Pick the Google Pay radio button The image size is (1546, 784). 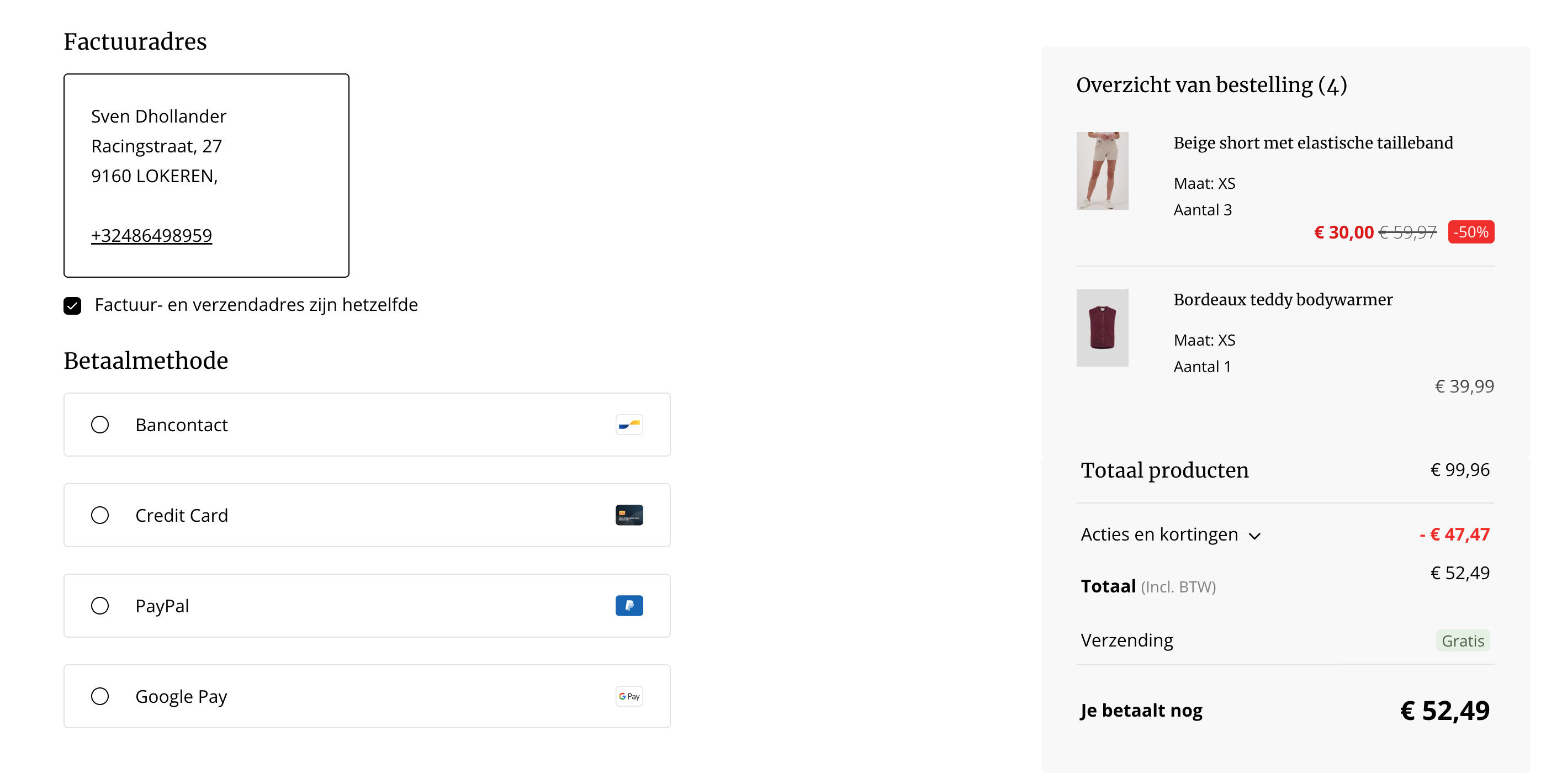click(x=99, y=696)
